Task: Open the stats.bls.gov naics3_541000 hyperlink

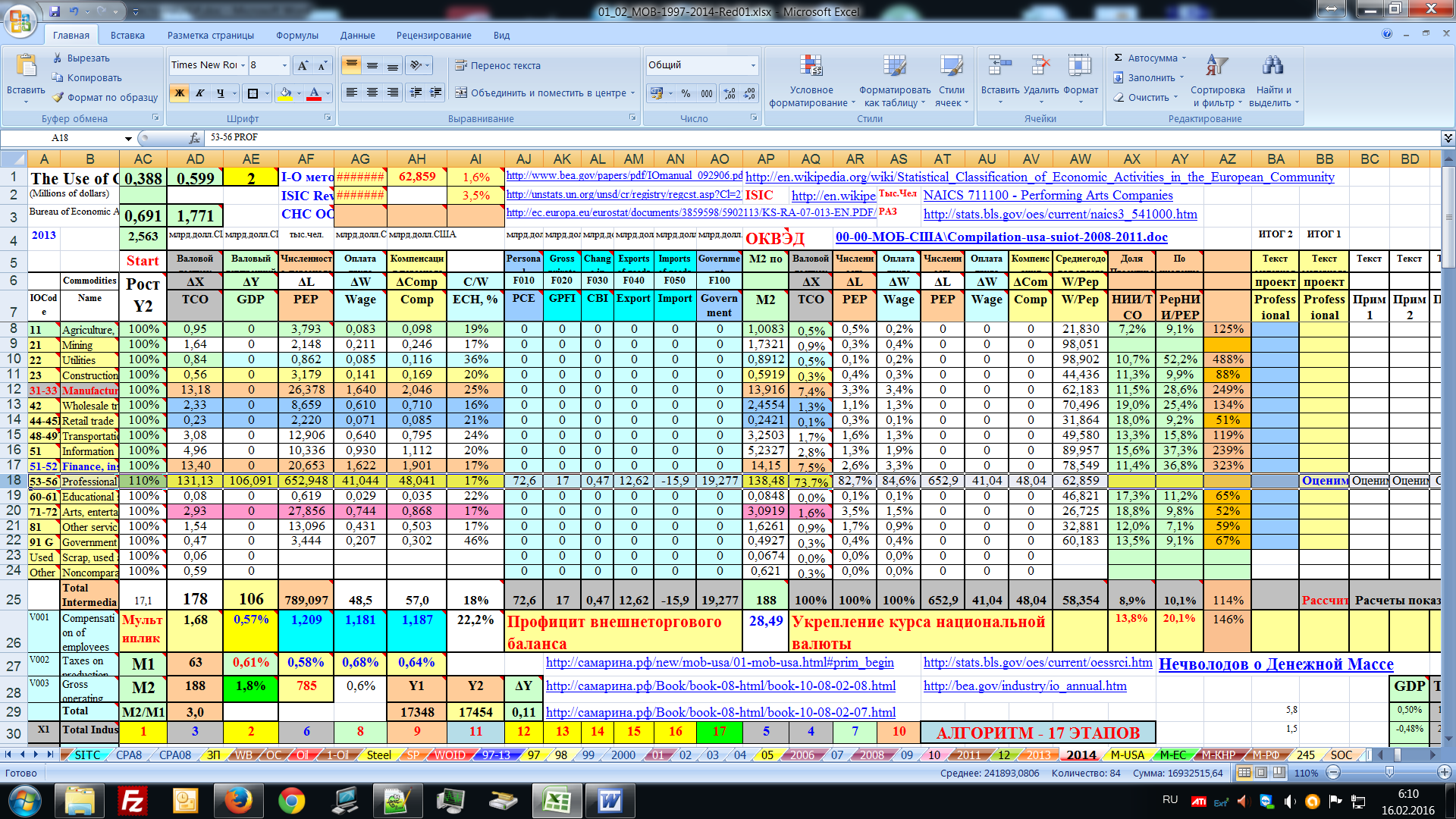Action: tap(1059, 214)
